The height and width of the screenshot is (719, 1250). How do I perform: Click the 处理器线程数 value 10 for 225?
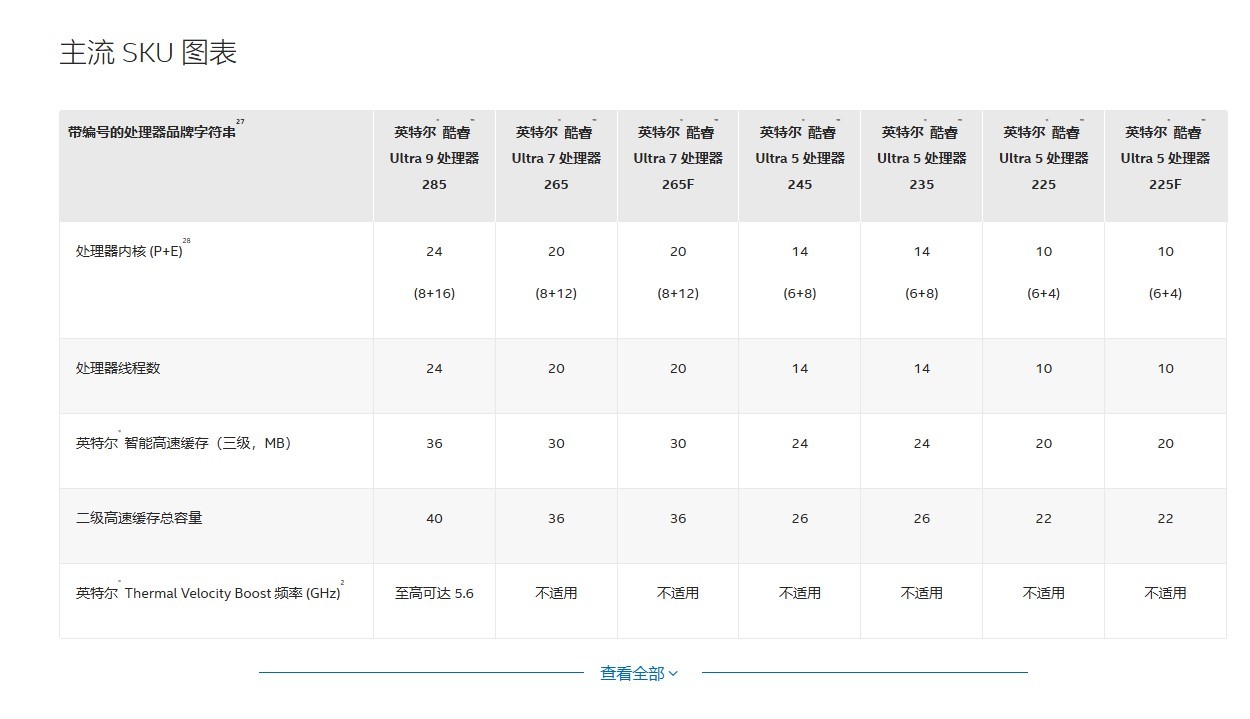pyautogui.click(x=1044, y=368)
